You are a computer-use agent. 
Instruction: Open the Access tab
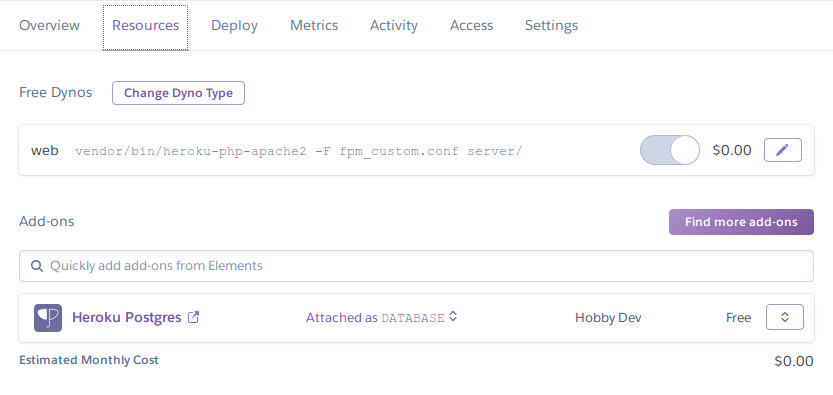[x=471, y=25]
